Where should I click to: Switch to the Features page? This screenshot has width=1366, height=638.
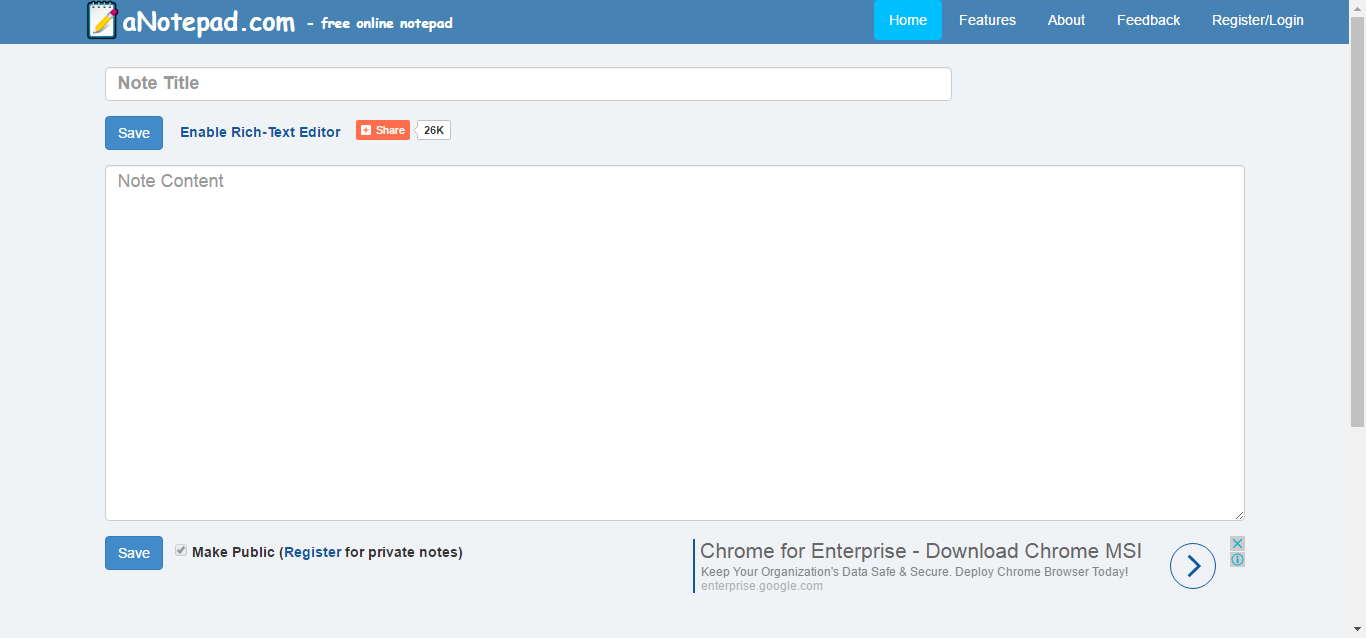[987, 19]
